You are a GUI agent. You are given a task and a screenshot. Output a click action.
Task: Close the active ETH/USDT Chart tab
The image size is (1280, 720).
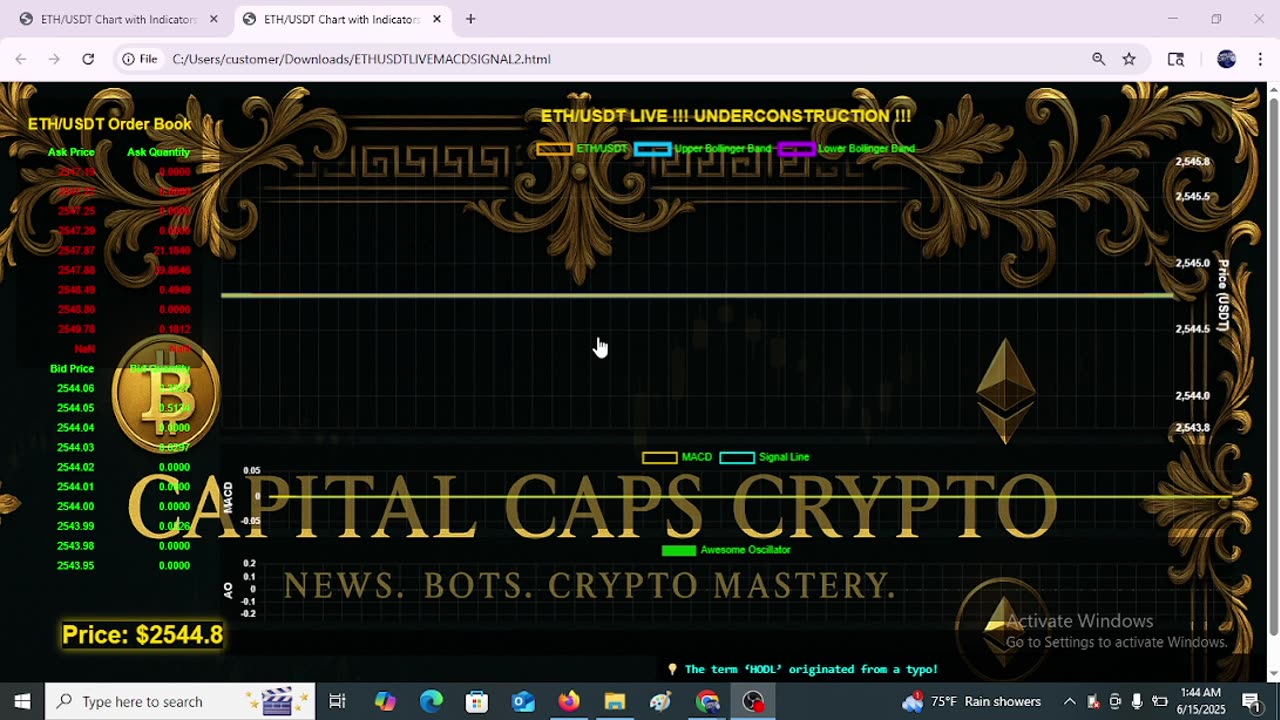[x=436, y=19]
